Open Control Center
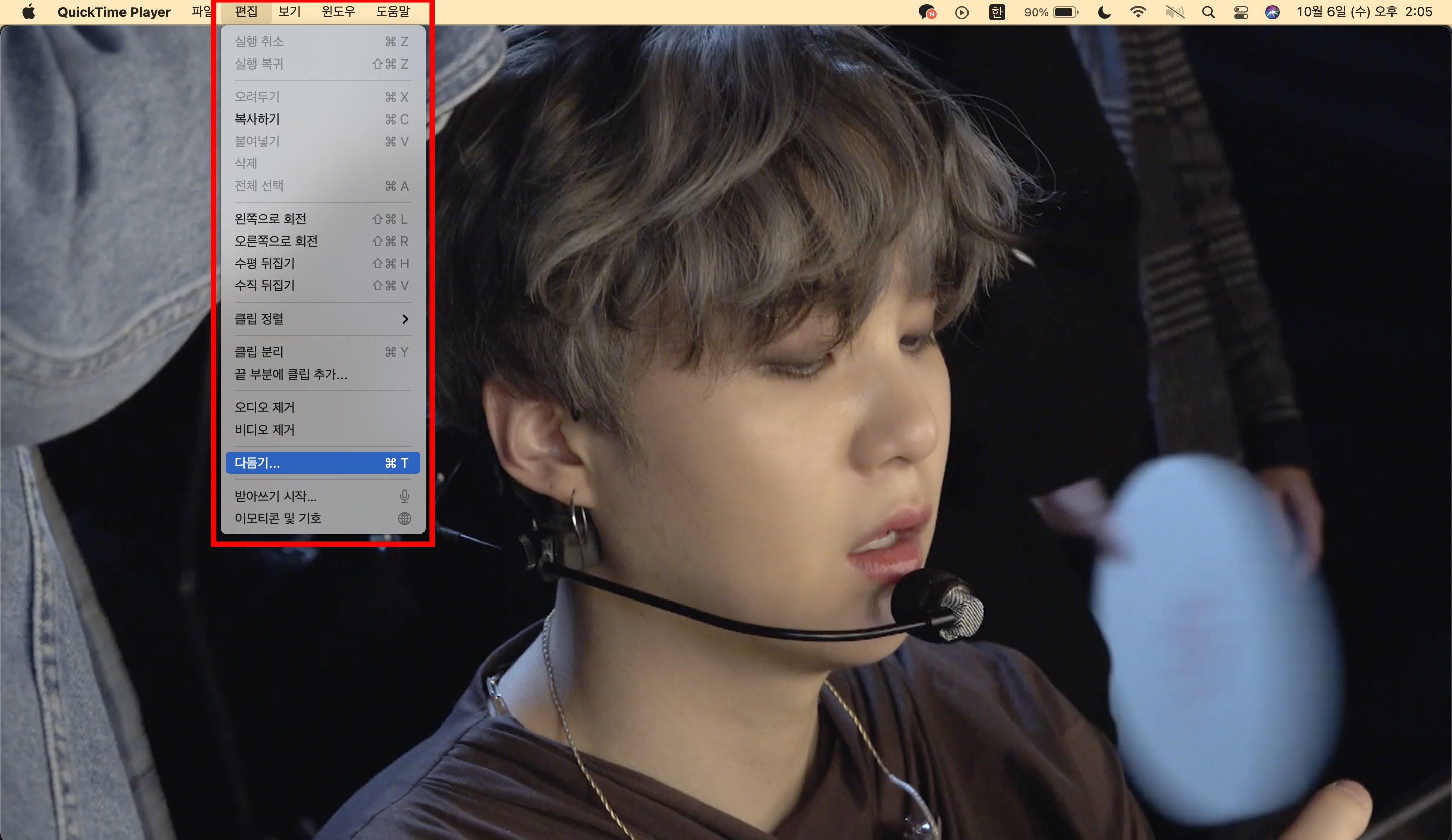Viewport: 1452px width, 840px height. (1241, 12)
